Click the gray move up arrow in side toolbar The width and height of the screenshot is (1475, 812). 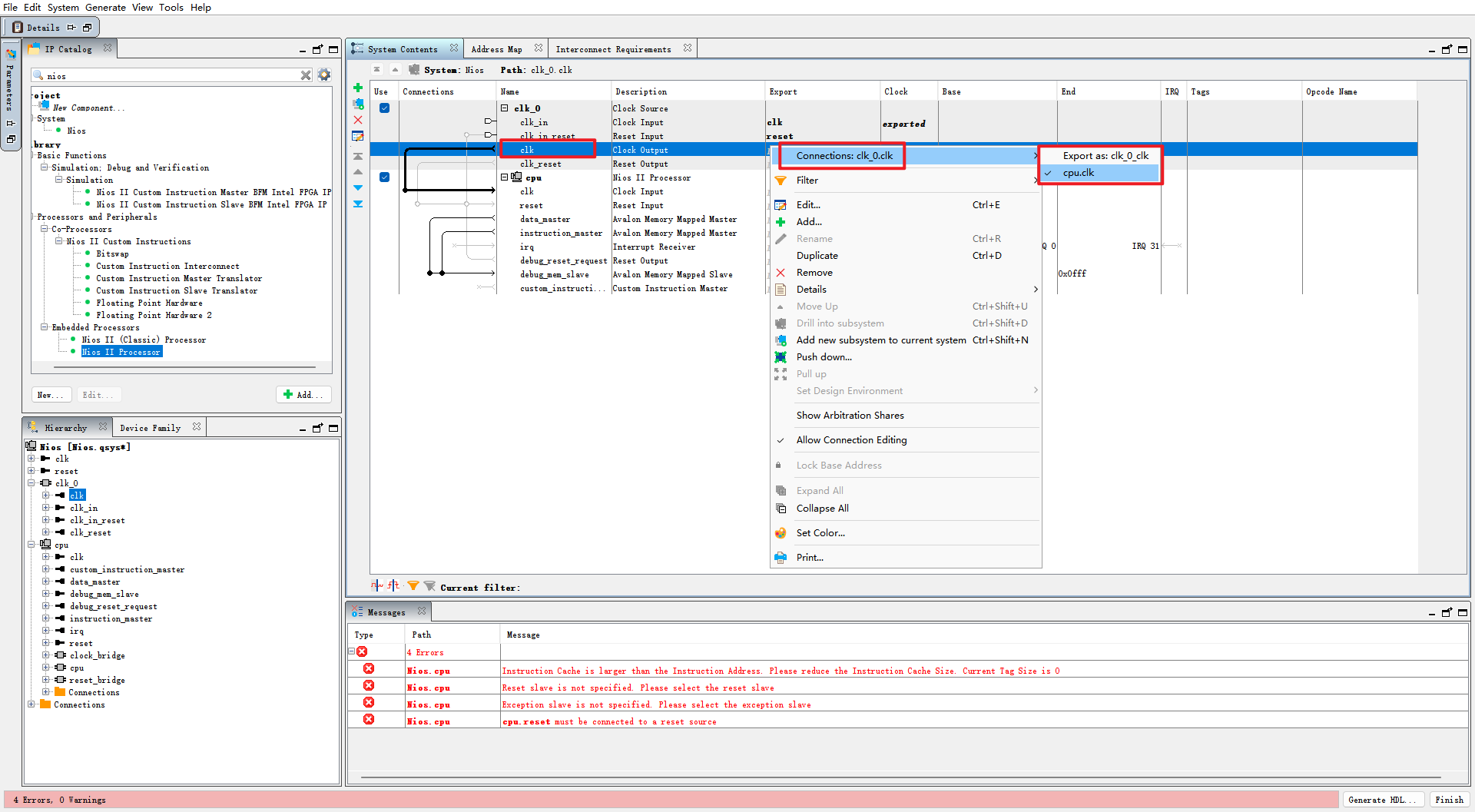point(358,171)
